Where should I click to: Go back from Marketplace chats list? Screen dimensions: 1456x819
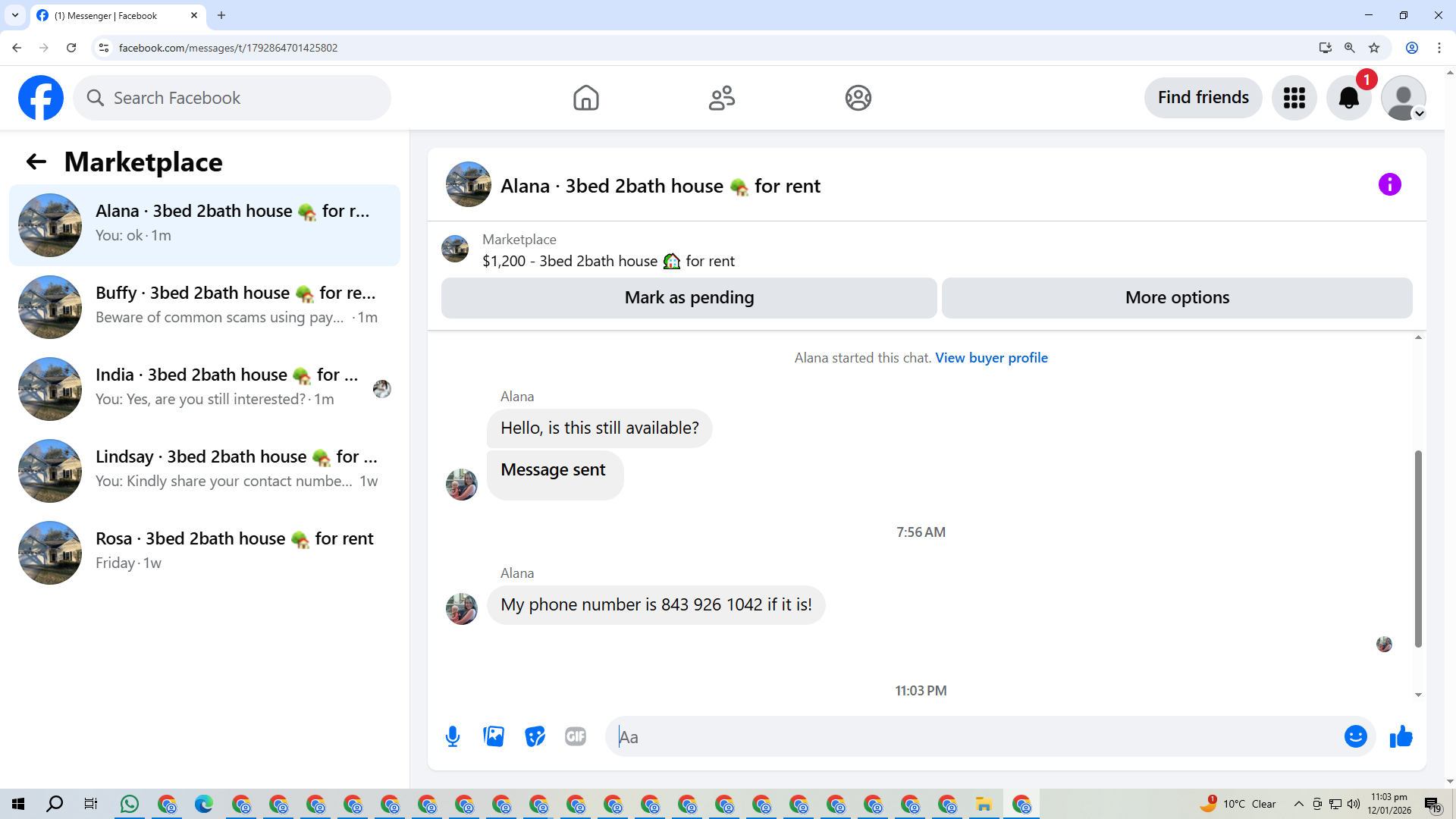tap(36, 162)
